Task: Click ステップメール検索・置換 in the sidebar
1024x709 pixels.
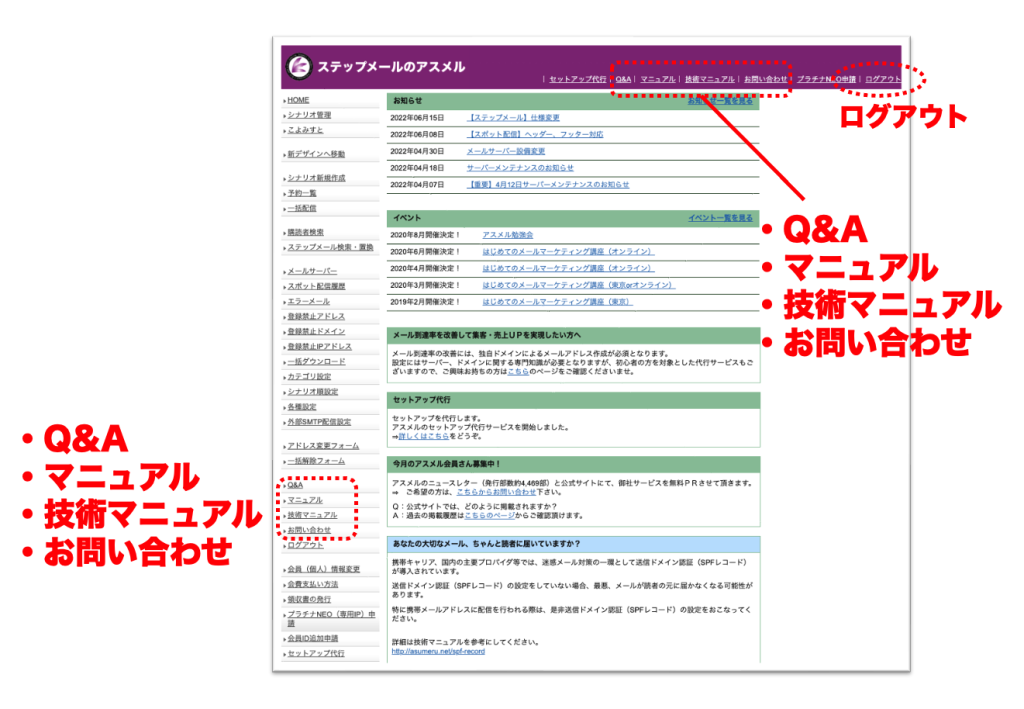Action: pos(330,247)
